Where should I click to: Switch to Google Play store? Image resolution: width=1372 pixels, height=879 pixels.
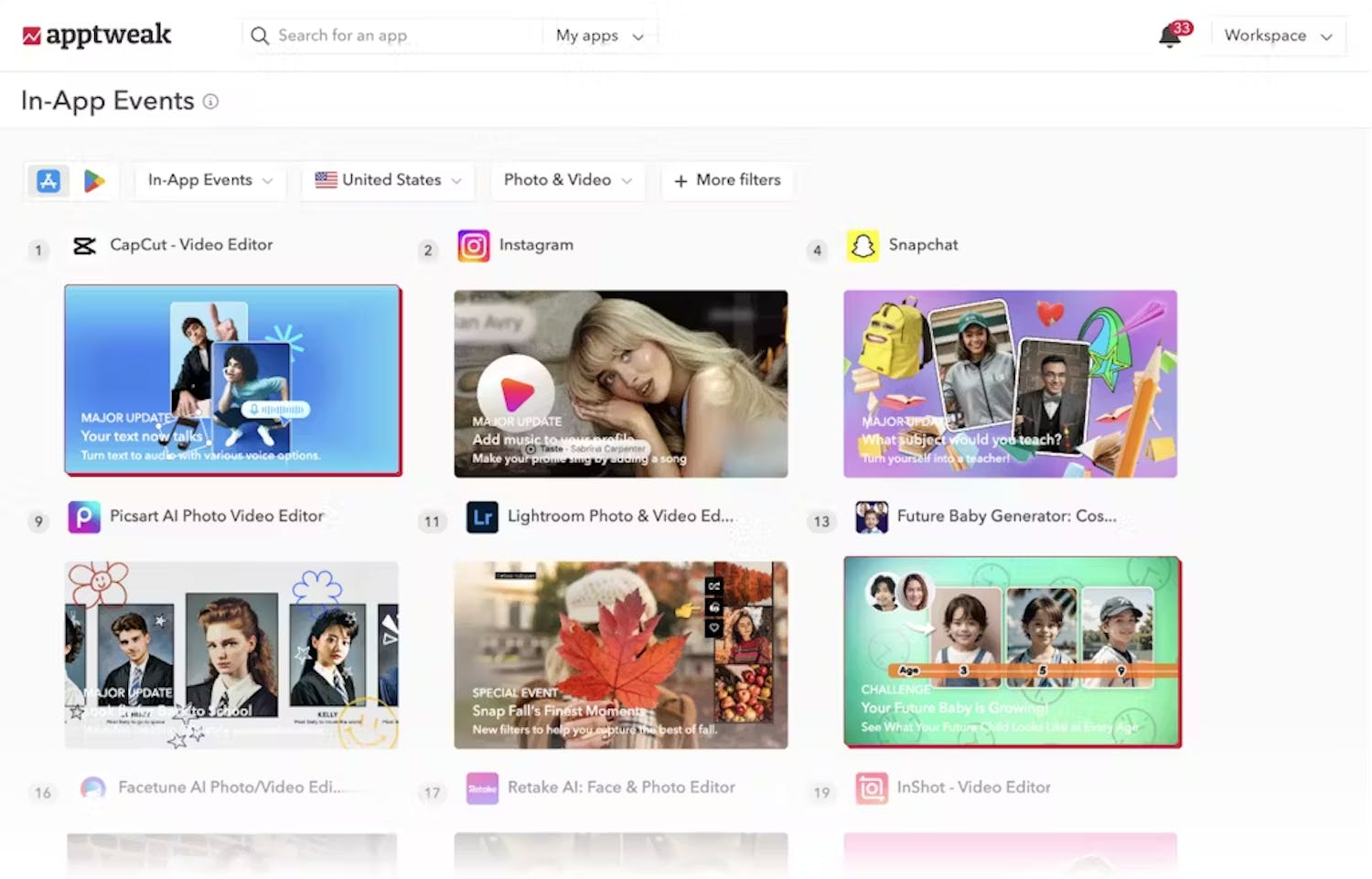point(94,181)
